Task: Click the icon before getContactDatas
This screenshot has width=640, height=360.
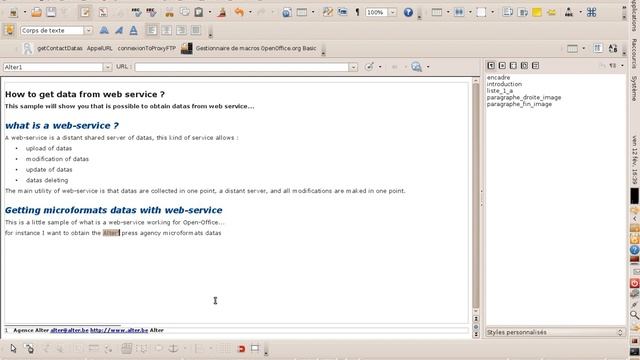Action: pyautogui.click(x=27, y=49)
